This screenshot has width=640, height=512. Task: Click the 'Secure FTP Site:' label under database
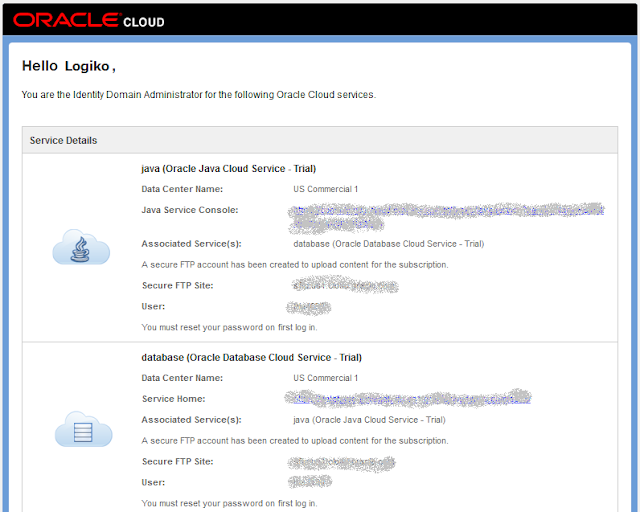point(178,461)
